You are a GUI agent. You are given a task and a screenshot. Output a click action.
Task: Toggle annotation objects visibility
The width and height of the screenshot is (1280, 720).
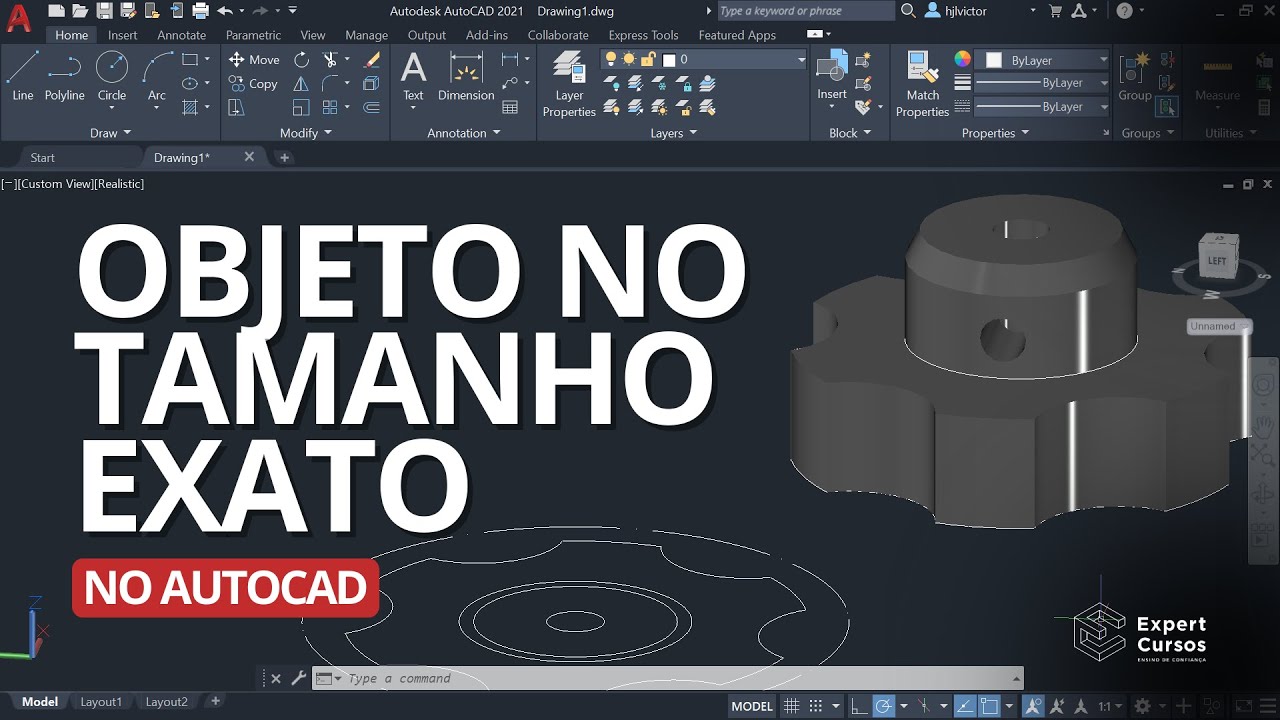coord(1034,706)
